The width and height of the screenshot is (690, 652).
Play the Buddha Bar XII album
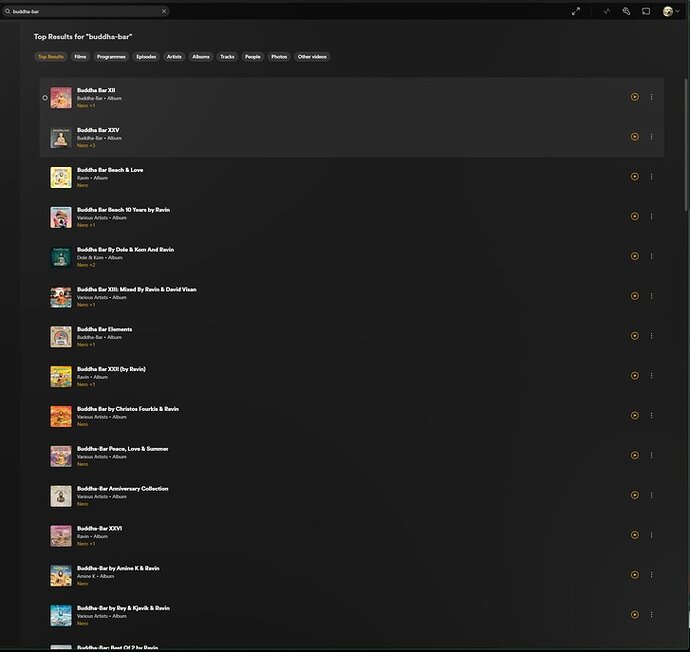tap(635, 97)
